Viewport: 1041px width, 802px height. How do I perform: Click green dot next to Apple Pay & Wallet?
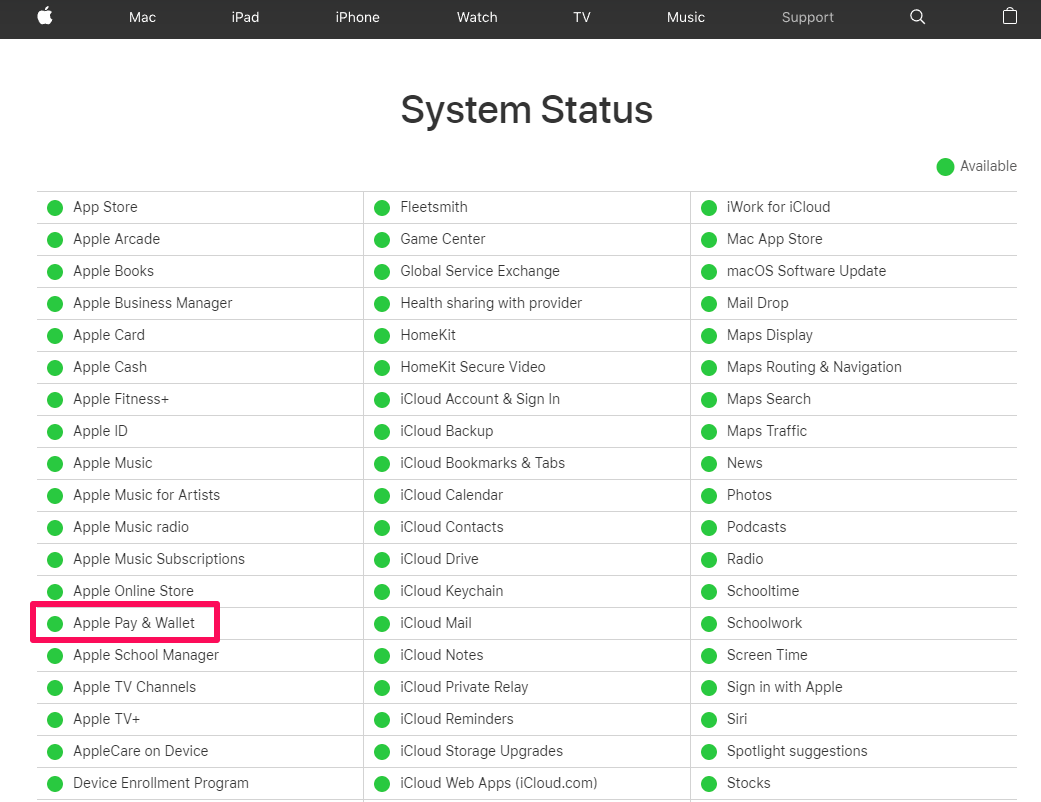click(55, 624)
